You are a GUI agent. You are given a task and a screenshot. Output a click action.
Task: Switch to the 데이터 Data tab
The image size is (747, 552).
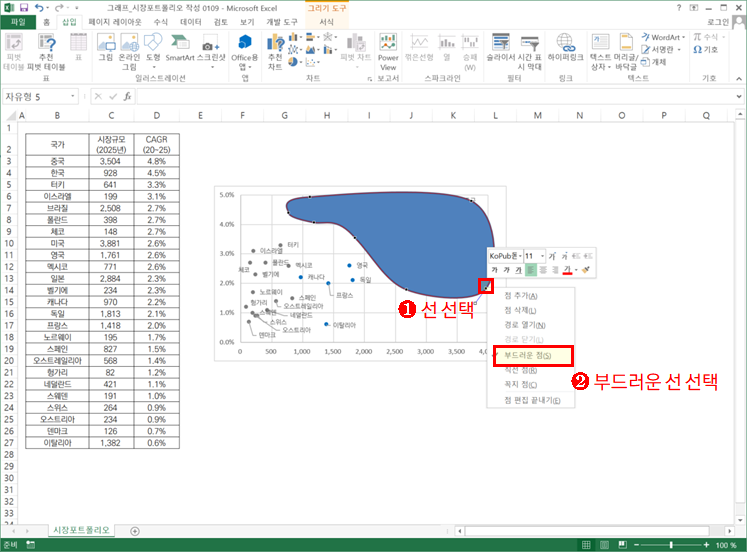click(191, 22)
